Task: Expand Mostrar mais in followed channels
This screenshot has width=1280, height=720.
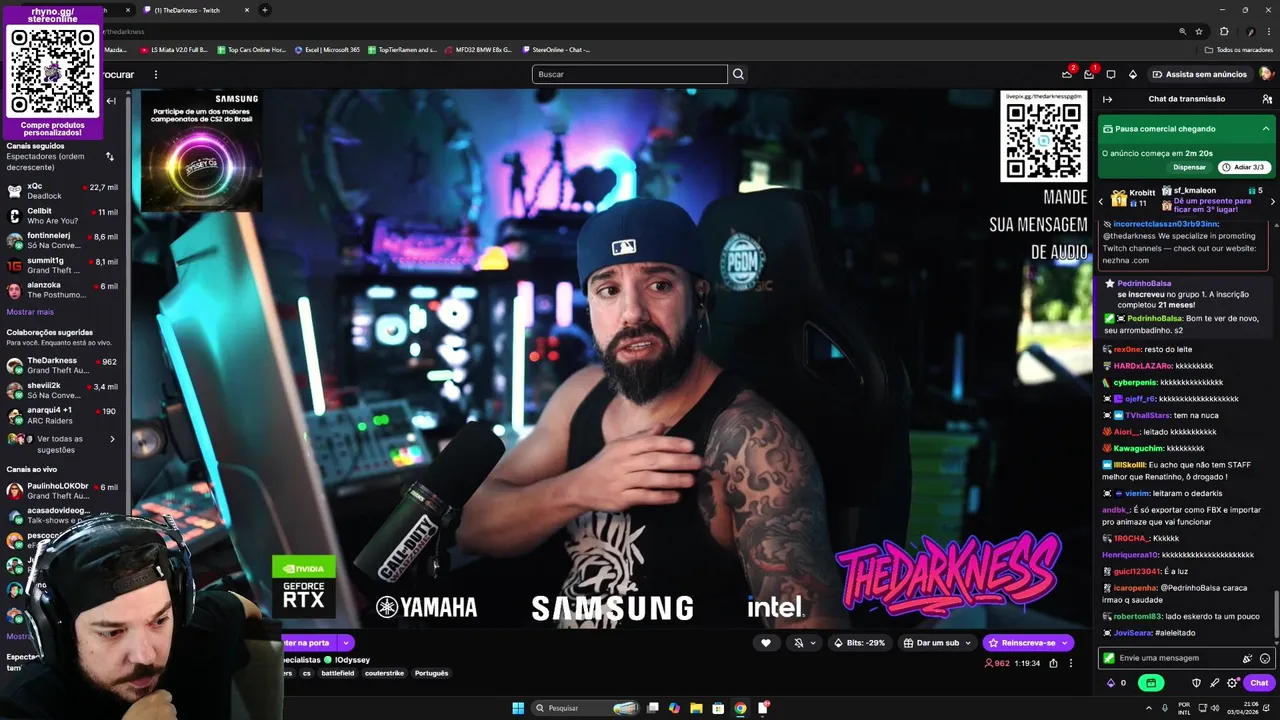Action: coord(30,312)
